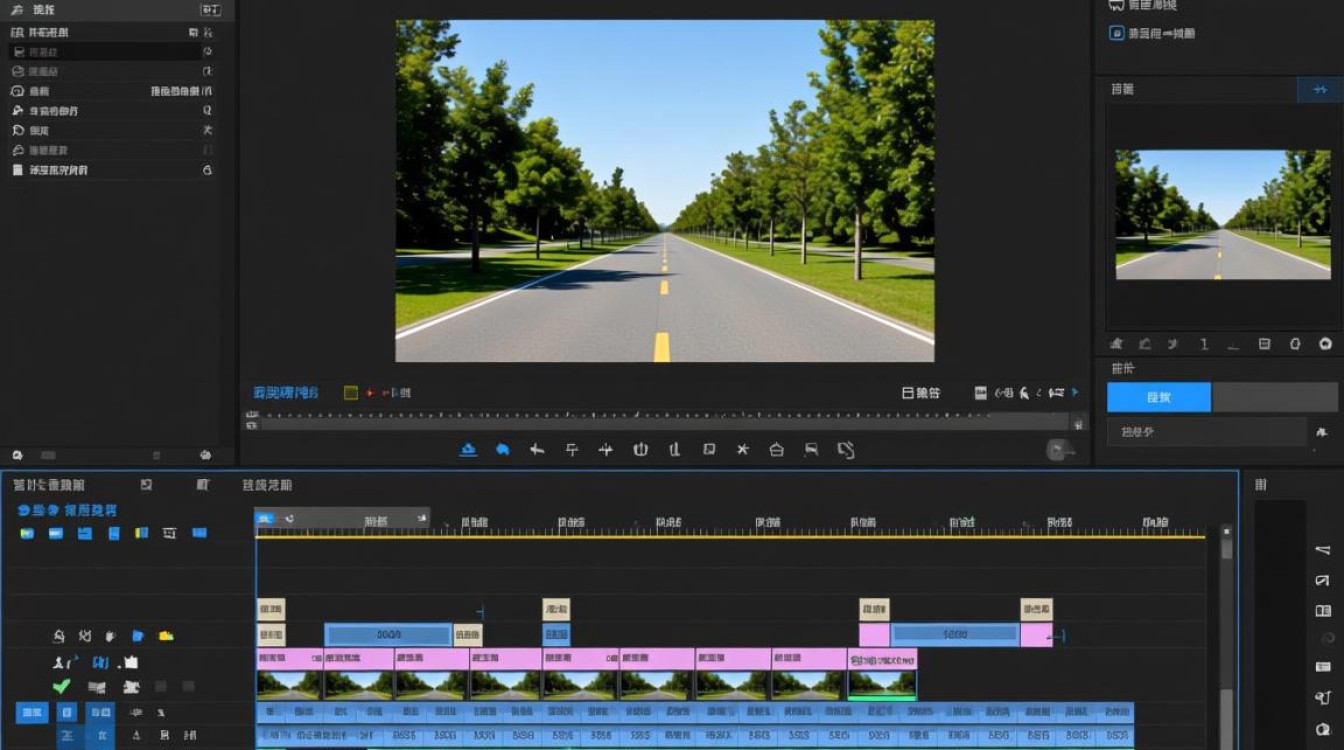Click the yellow square icon below the preview
This screenshot has height=750, width=1344.
[x=351, y=393]
